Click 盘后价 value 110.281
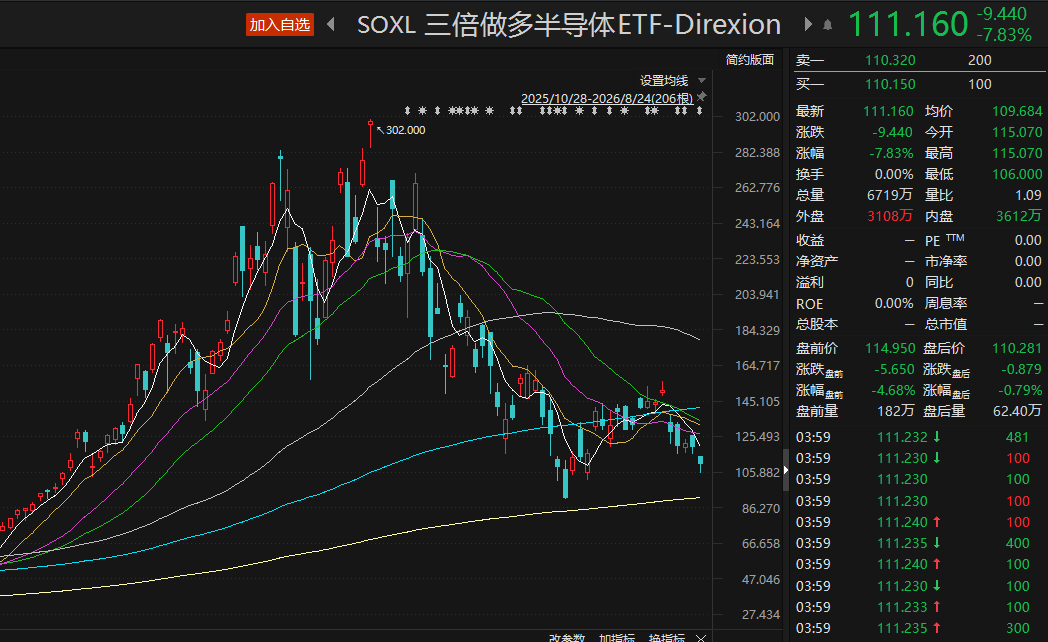Screen dimensions: 1048x642 click(x=1017, y=347)
